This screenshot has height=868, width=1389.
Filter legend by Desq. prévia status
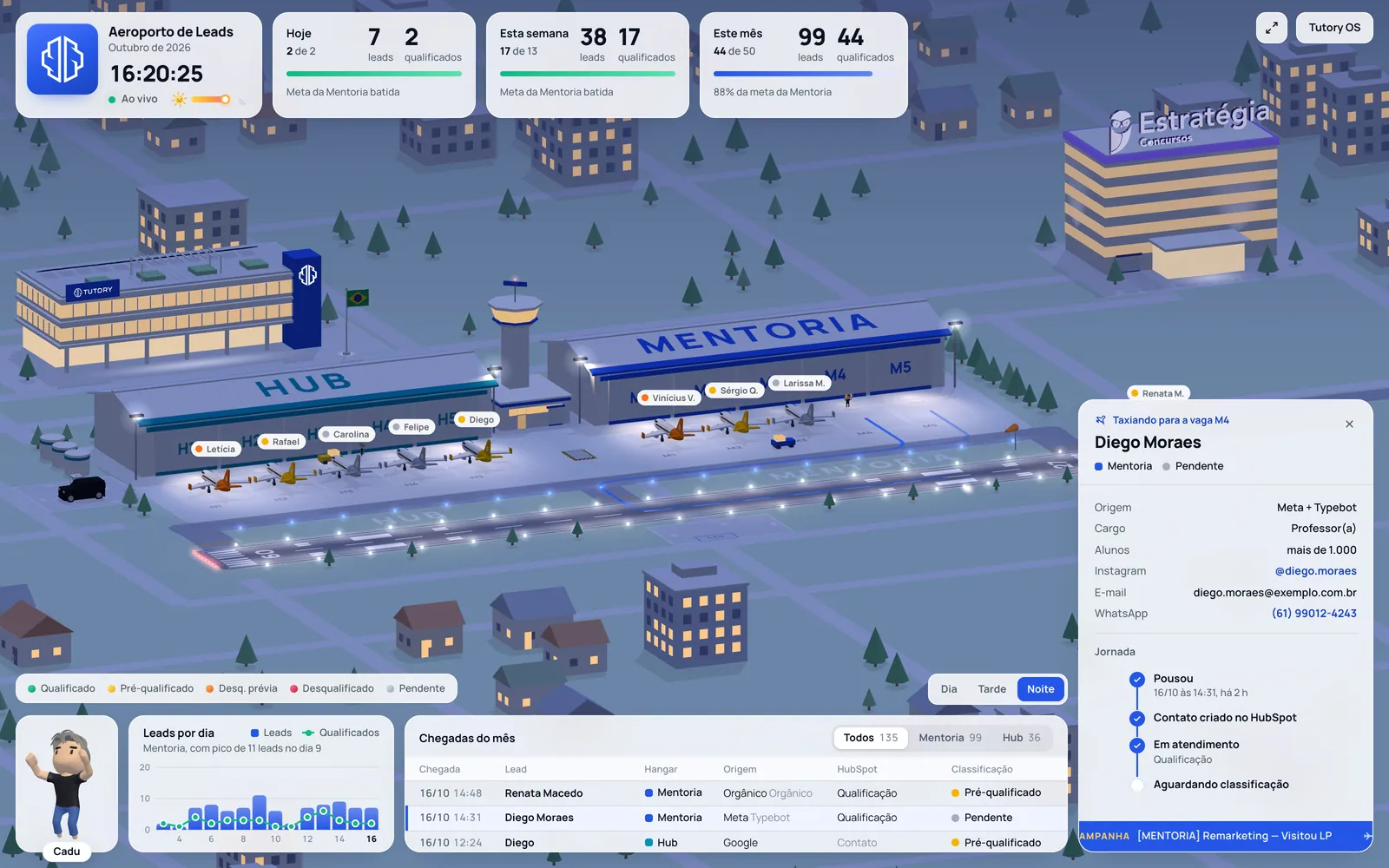pyautogui.click(x=242, y=688)
